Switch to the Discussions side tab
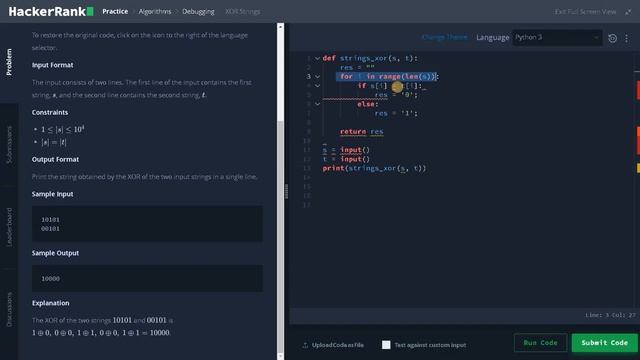640x360 pixels. 9,309
